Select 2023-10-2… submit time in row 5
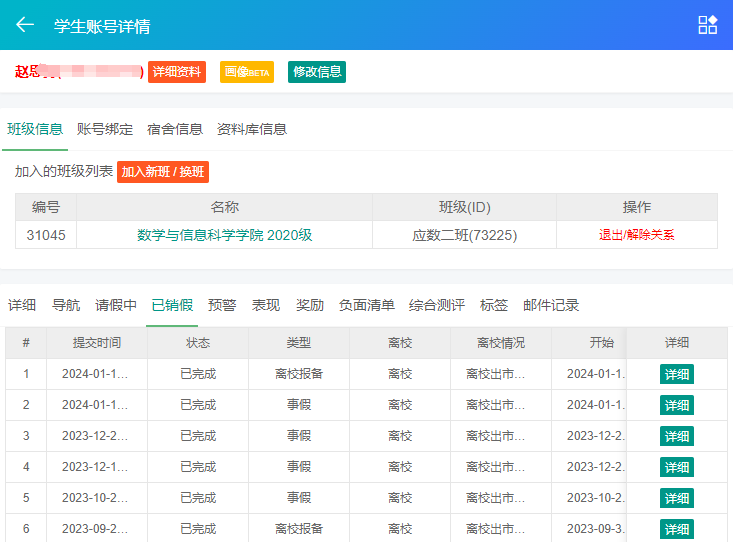 95,498
